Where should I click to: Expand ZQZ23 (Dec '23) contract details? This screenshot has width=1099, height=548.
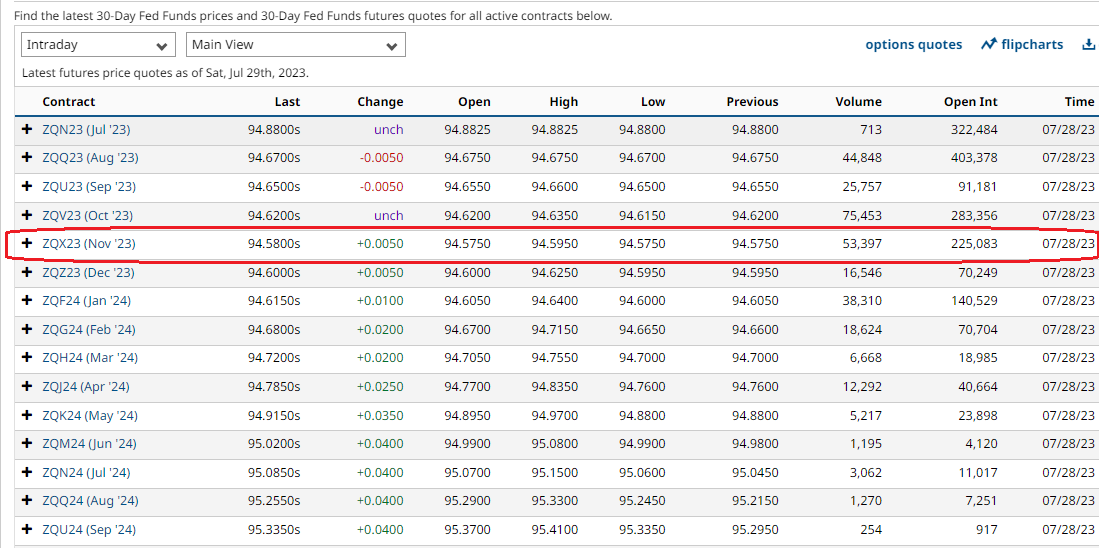pyautogui.click(x=27, y=272)
